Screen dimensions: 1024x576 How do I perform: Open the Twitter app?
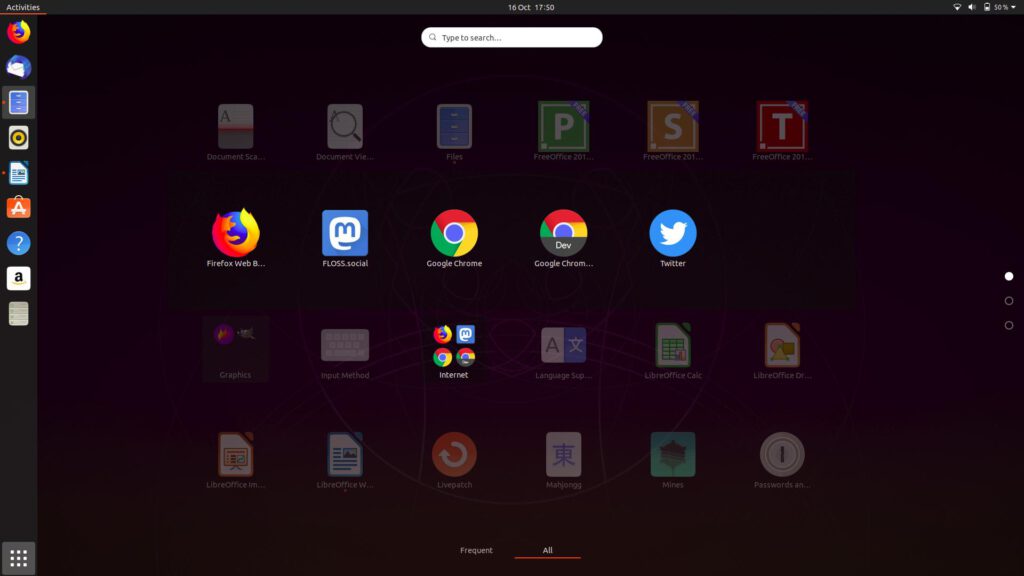coord(673,233)
